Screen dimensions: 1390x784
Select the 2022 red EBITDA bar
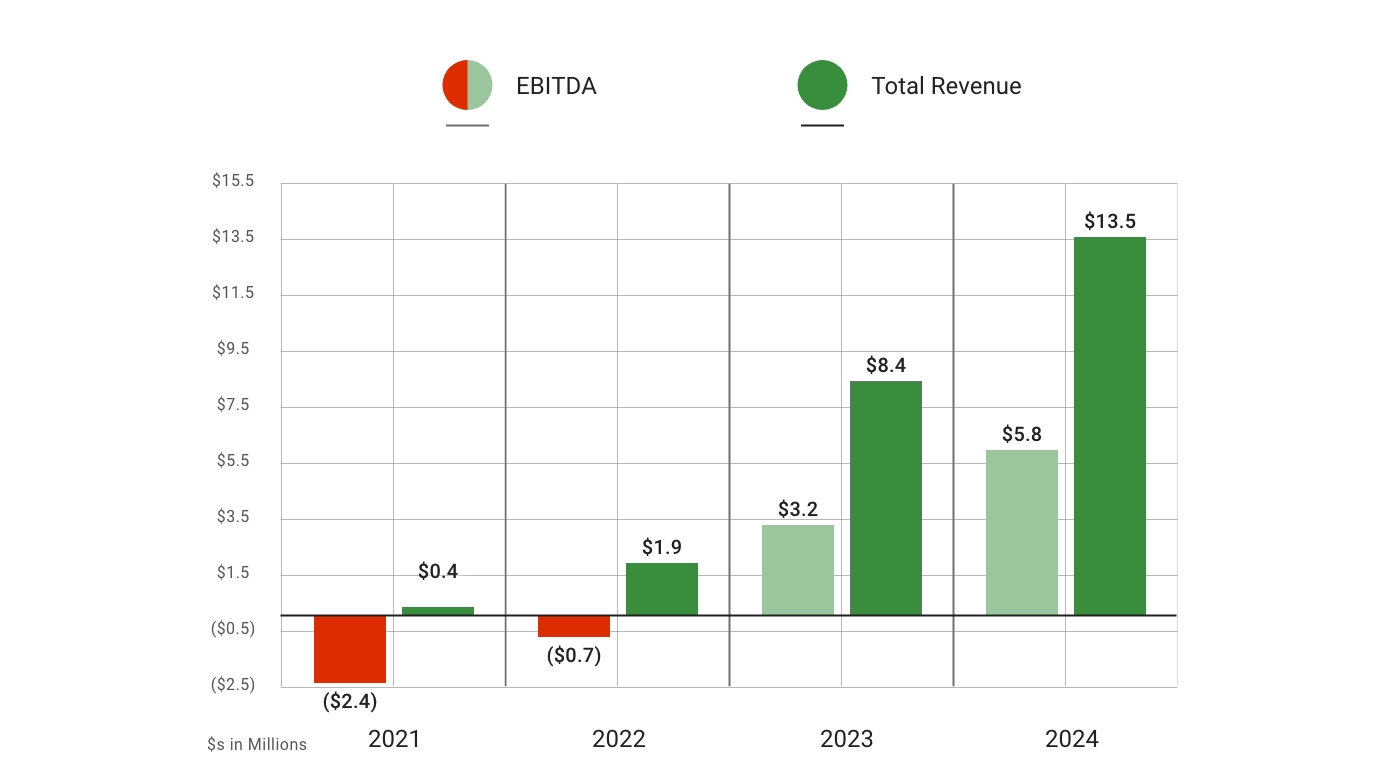point(574,626)
